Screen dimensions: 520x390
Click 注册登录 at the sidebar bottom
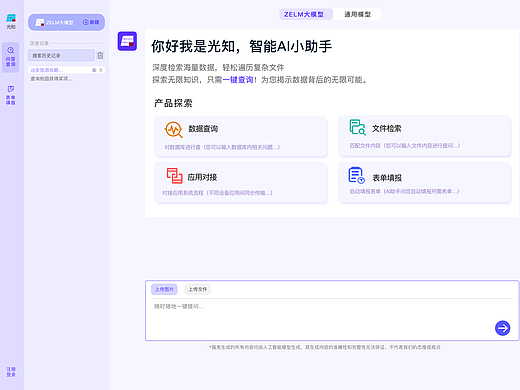pos(11,372)
